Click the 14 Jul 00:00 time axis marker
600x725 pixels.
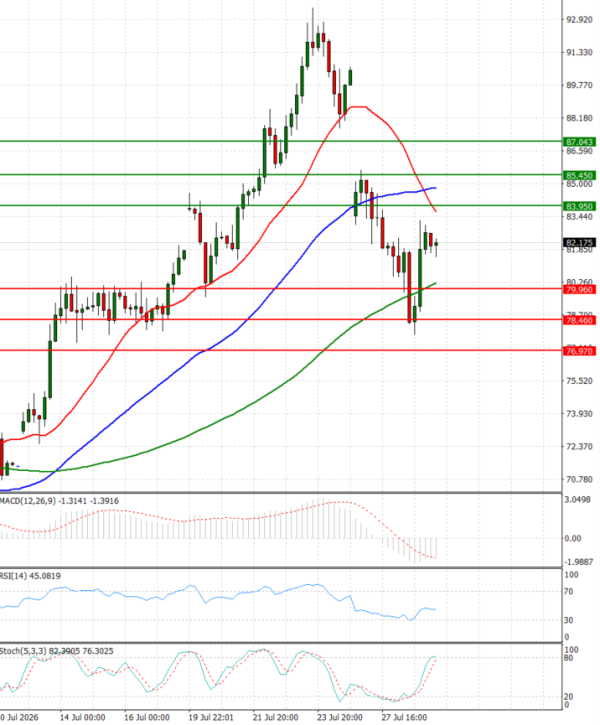tap(82, 717)
